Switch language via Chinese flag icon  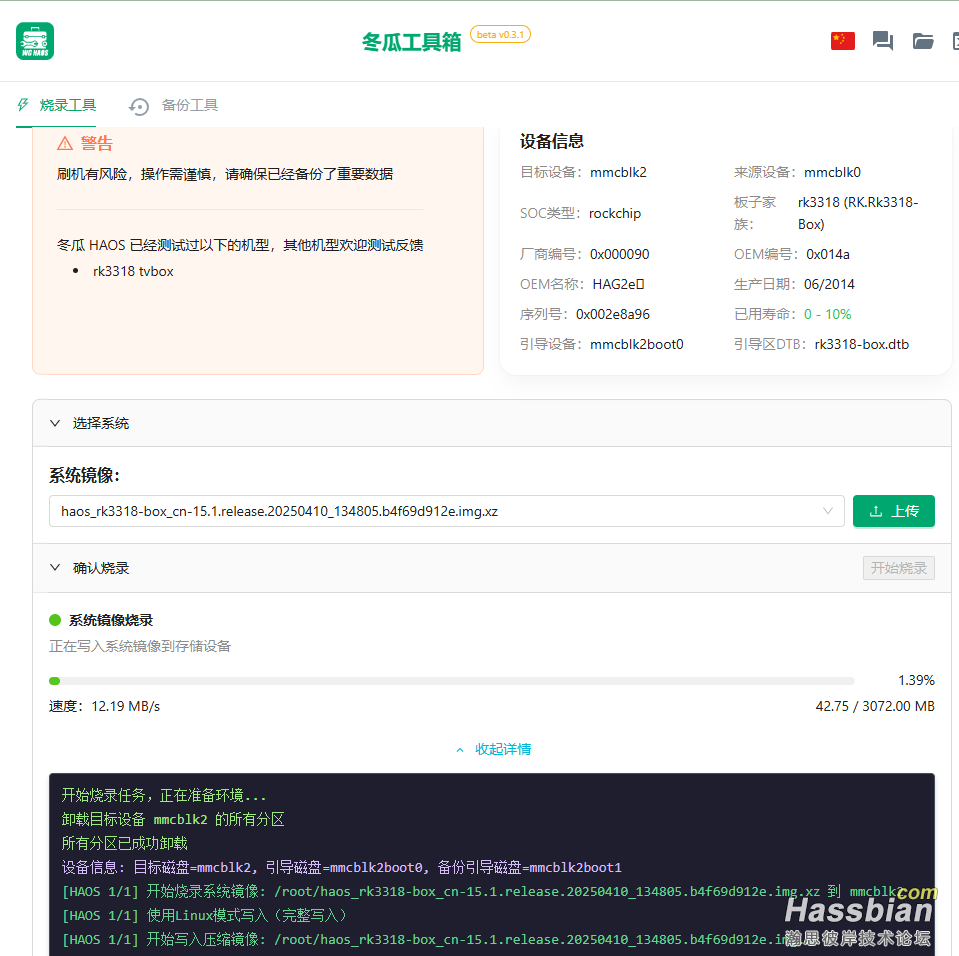click(842, 41)
